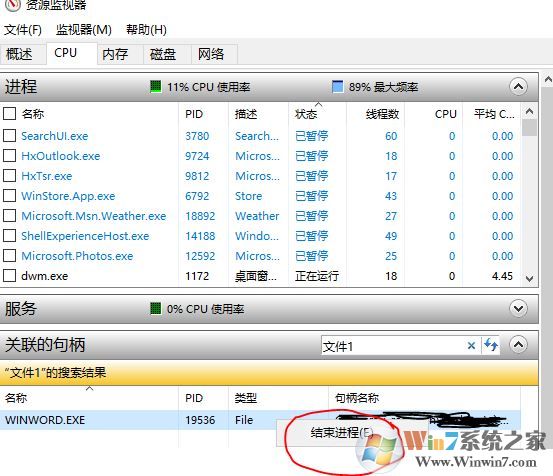This screenshot has height=476, width=553.
Task: Click the process list vertical scrollbar thumb
Action: (x=529, y=128)
